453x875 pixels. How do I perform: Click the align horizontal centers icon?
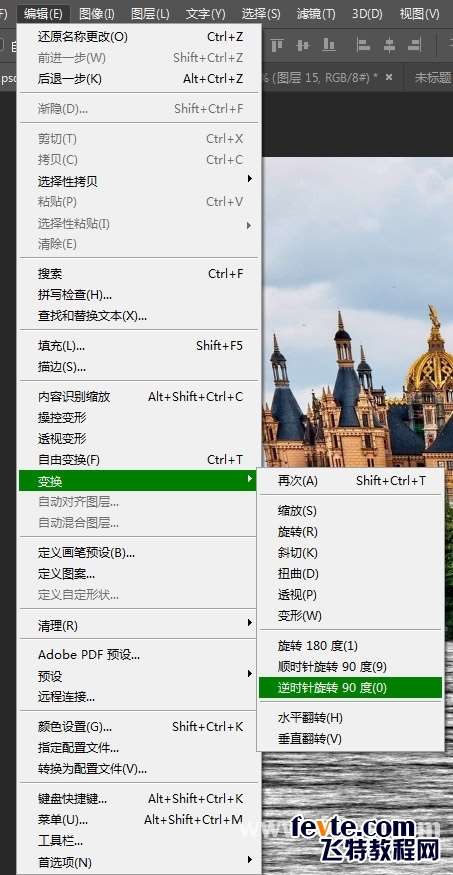point(390,45)
